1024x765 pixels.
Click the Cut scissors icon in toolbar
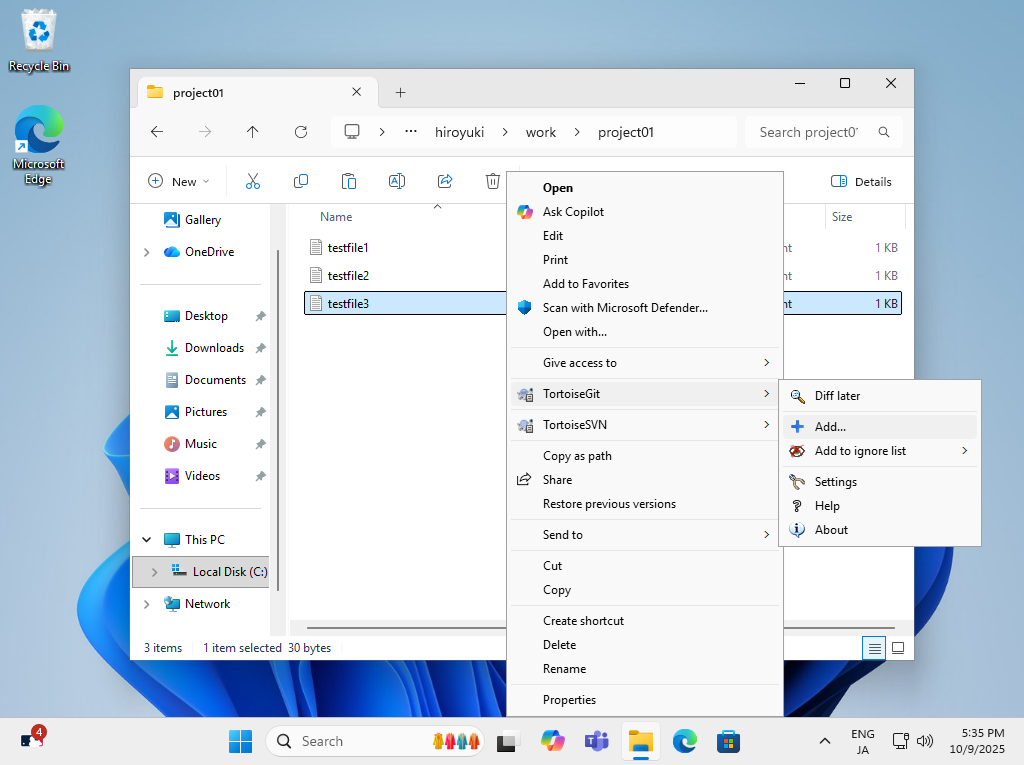click(253, 181)
